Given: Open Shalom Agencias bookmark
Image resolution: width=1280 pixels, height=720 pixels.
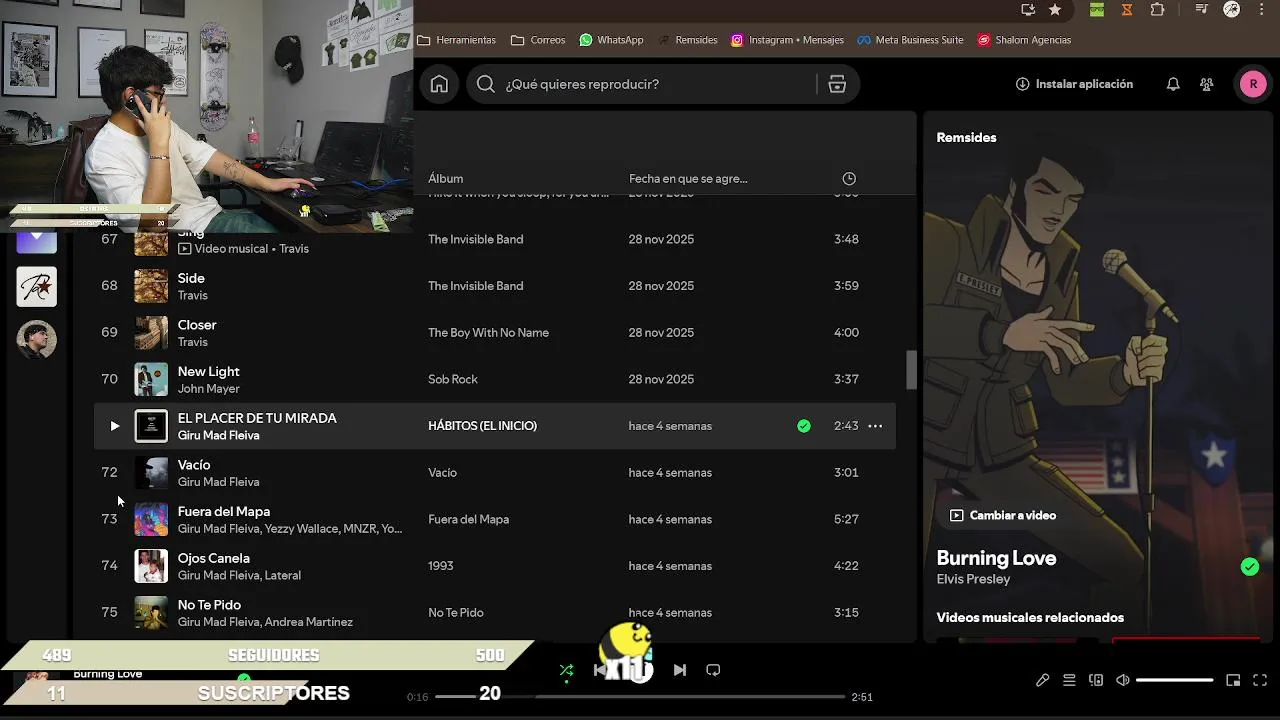Looking at the screenshot, I should pyautogui.click(x=1024, y=40).
